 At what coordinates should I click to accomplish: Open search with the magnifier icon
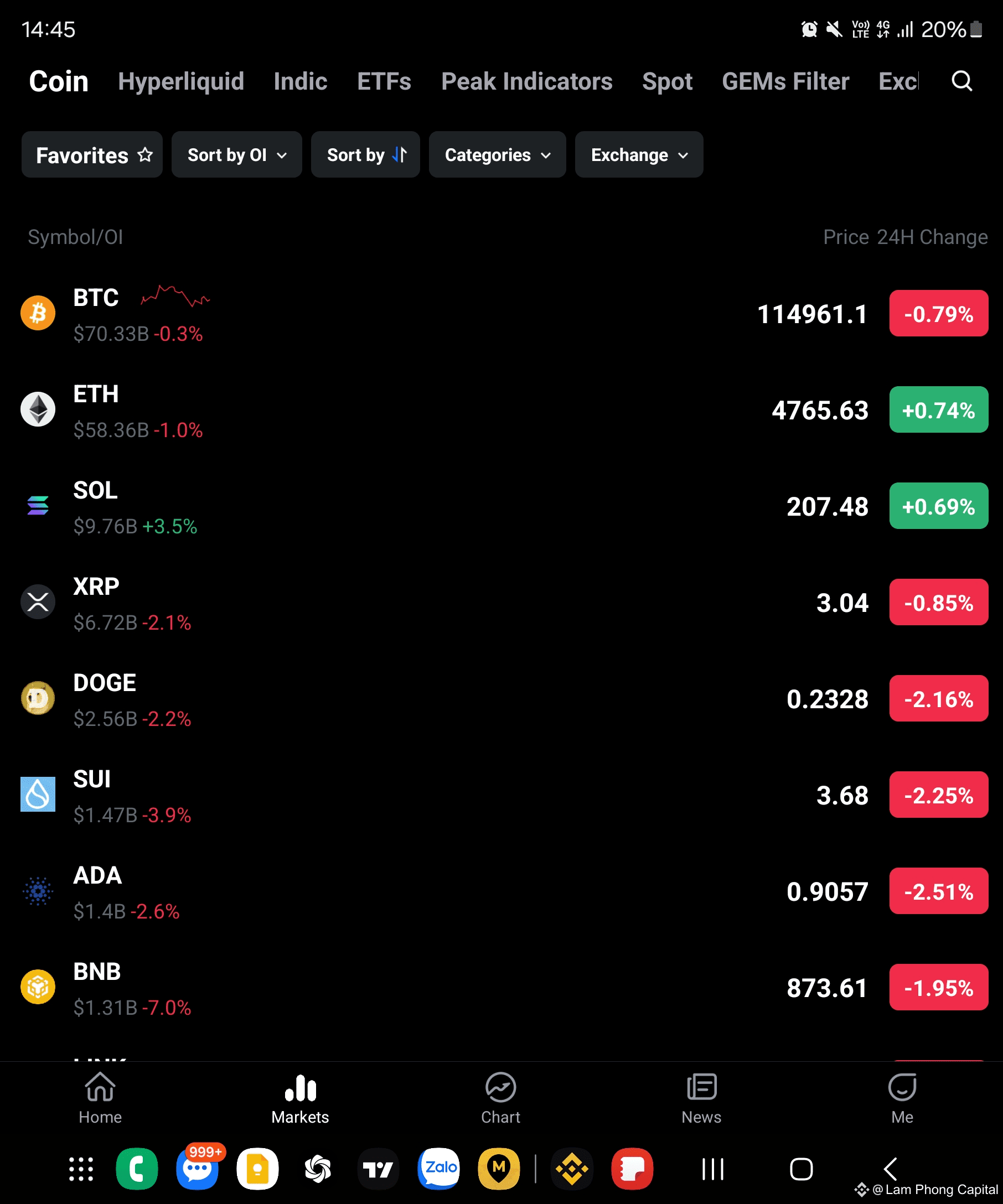(961, 81)
